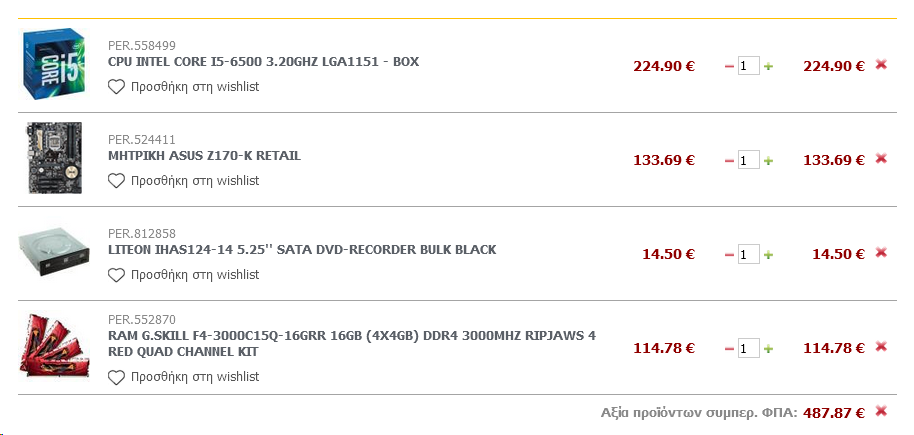Add the G.Skill RAM kit to wishlist

184,378
